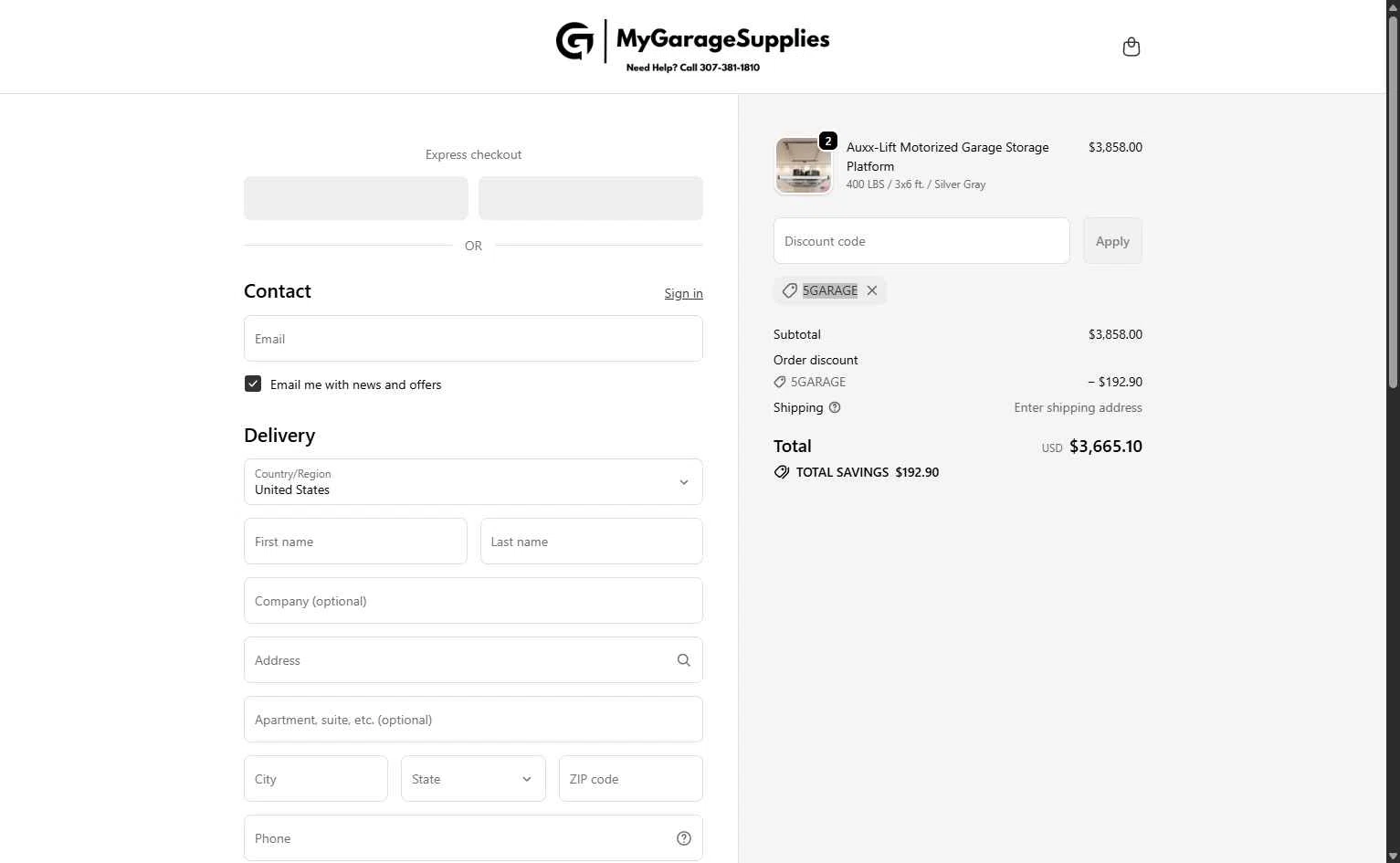Focus the Company (optional) field
The height and width of the screenshot is (863, 1400).
click(473, 600)
